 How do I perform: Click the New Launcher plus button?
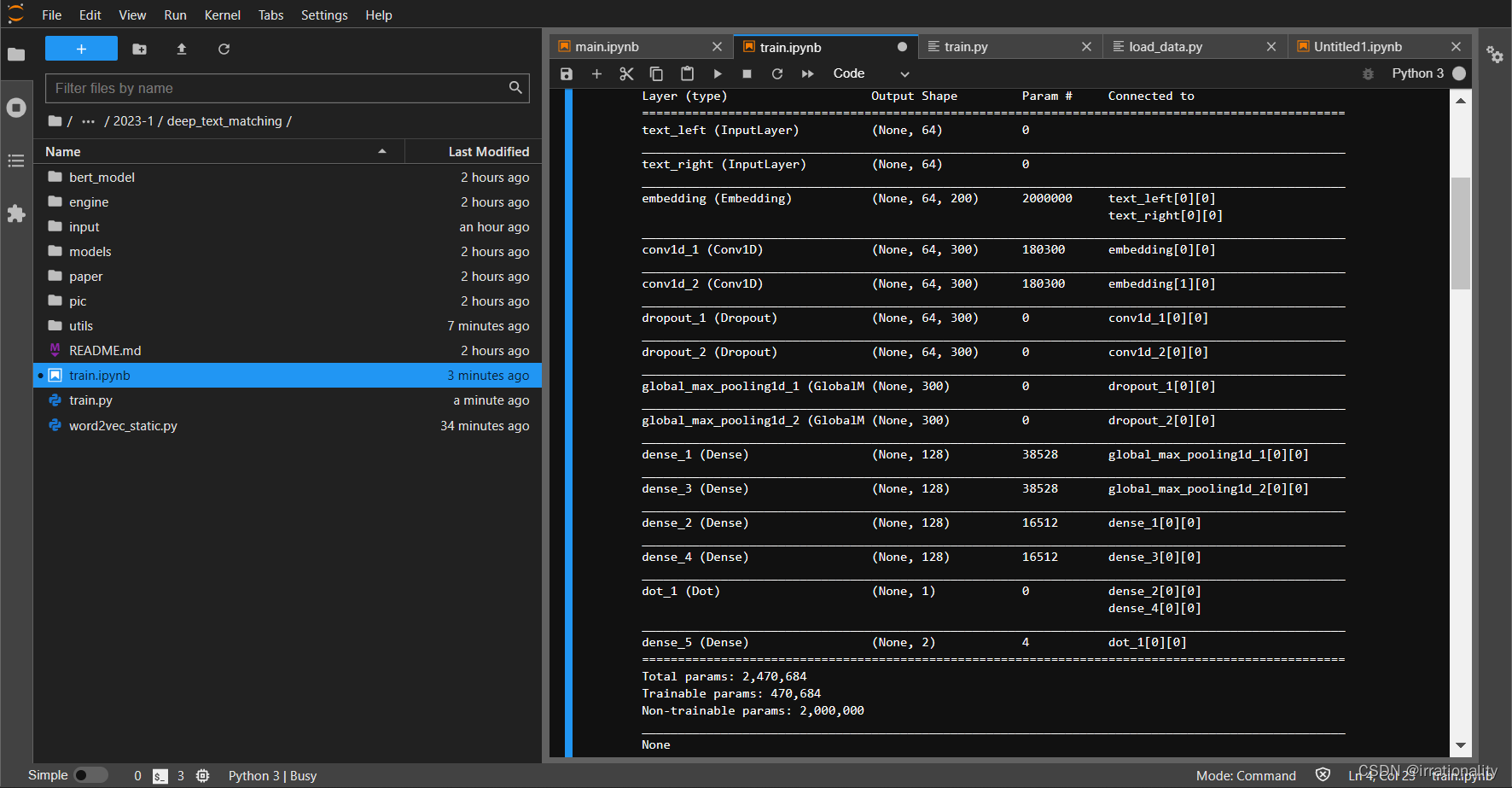pyautogui.click(x=81, y=49)
